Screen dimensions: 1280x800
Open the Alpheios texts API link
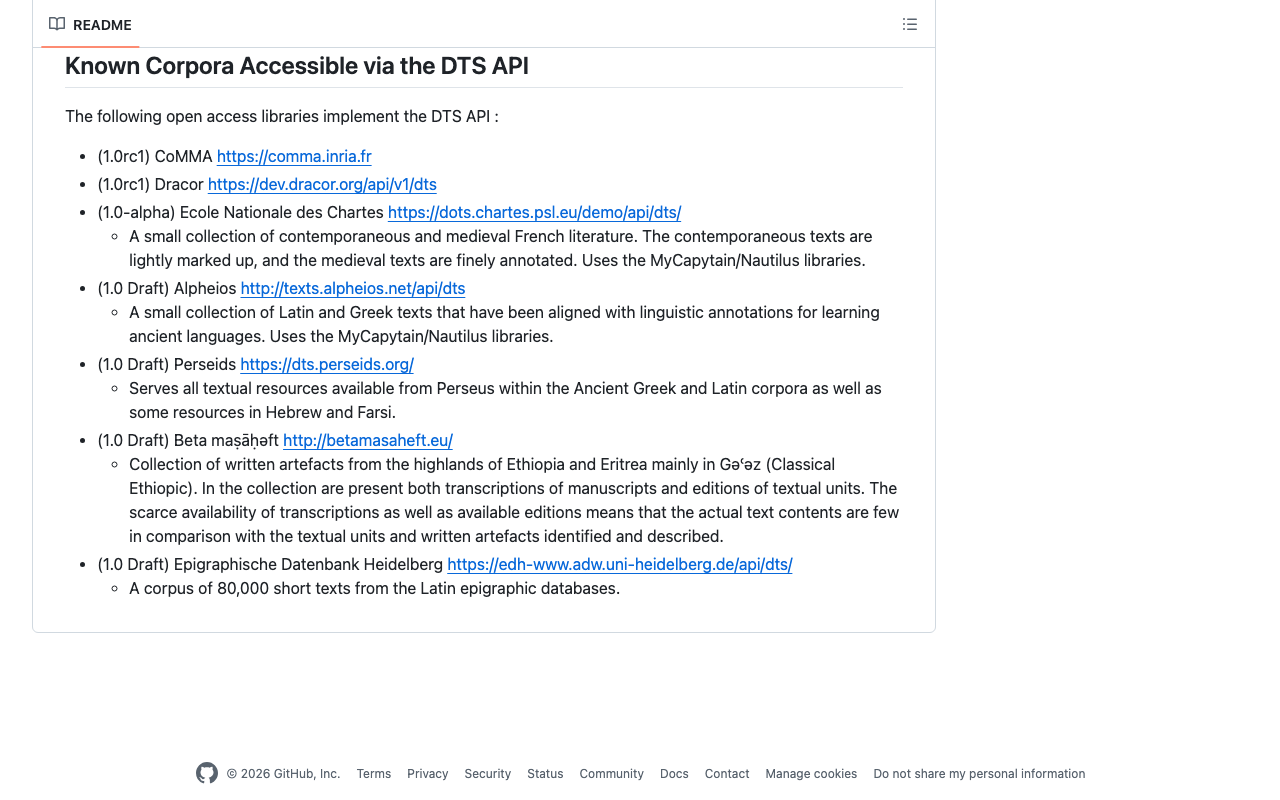tap(352, 288)
